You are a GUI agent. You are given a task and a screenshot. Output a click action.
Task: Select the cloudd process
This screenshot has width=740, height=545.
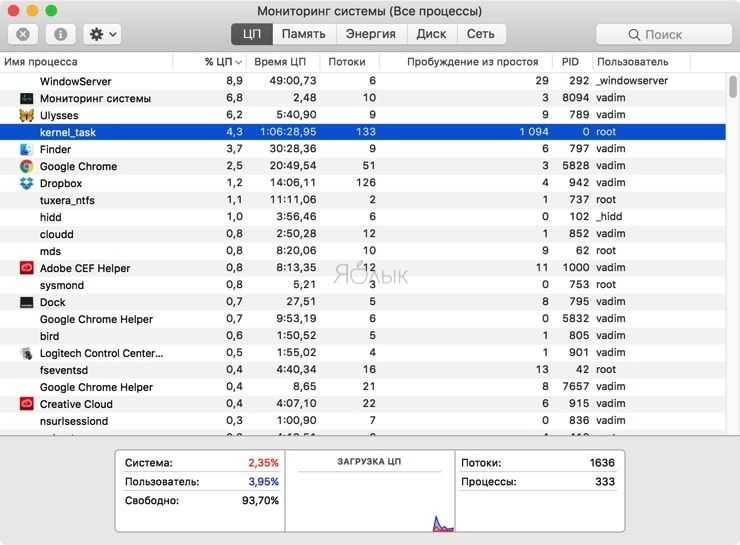click(x=362, y=234)
